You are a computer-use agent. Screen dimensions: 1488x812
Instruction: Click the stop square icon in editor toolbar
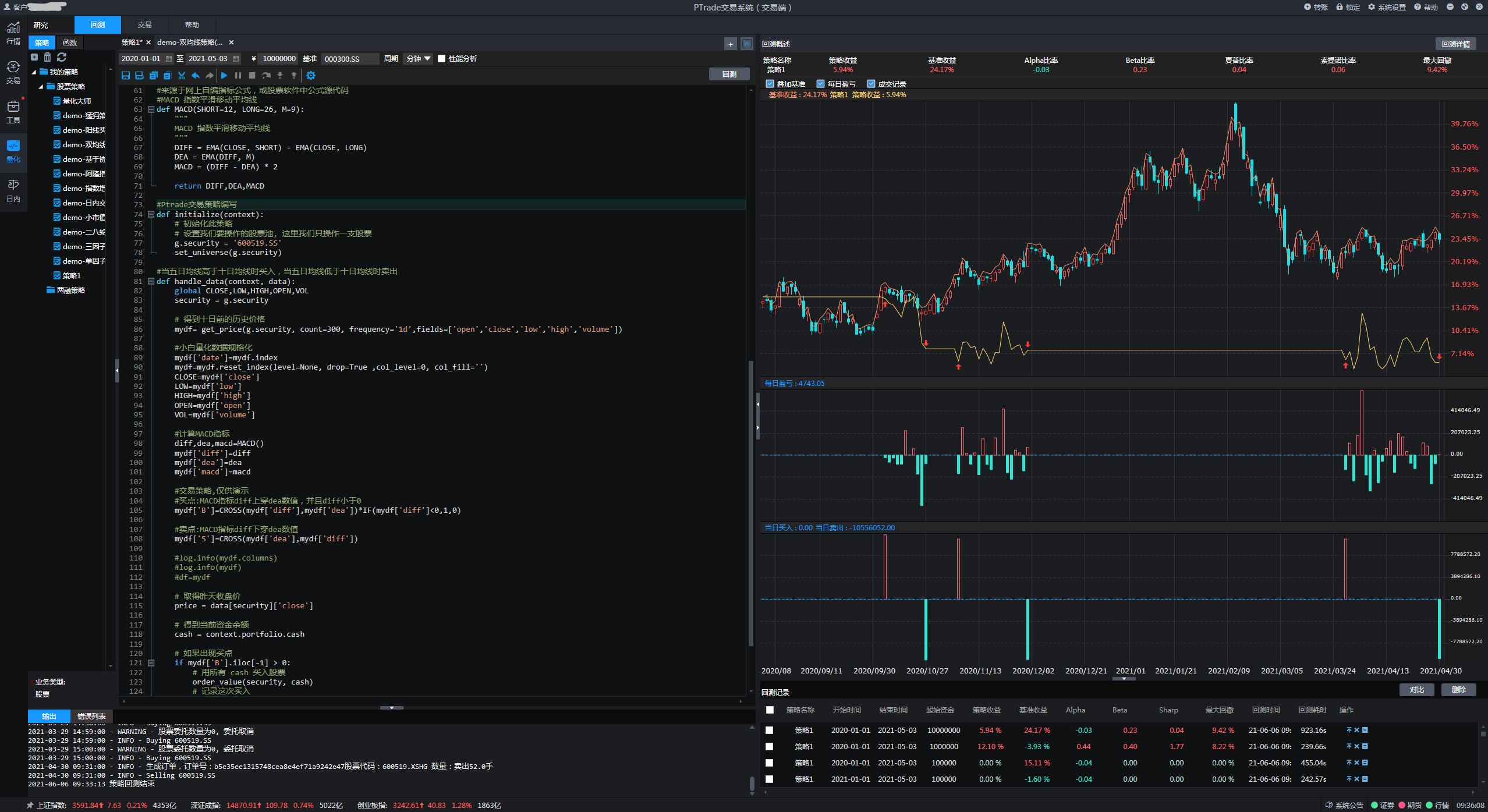pos(252,76)
